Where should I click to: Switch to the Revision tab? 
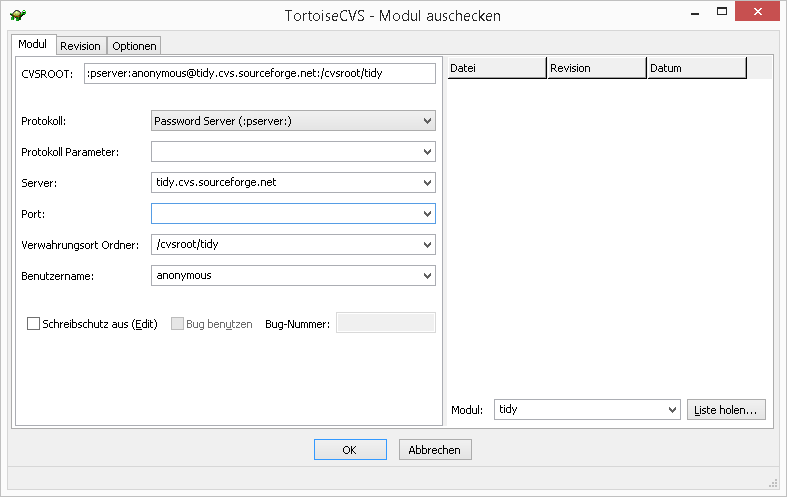[x=80, y=46]
